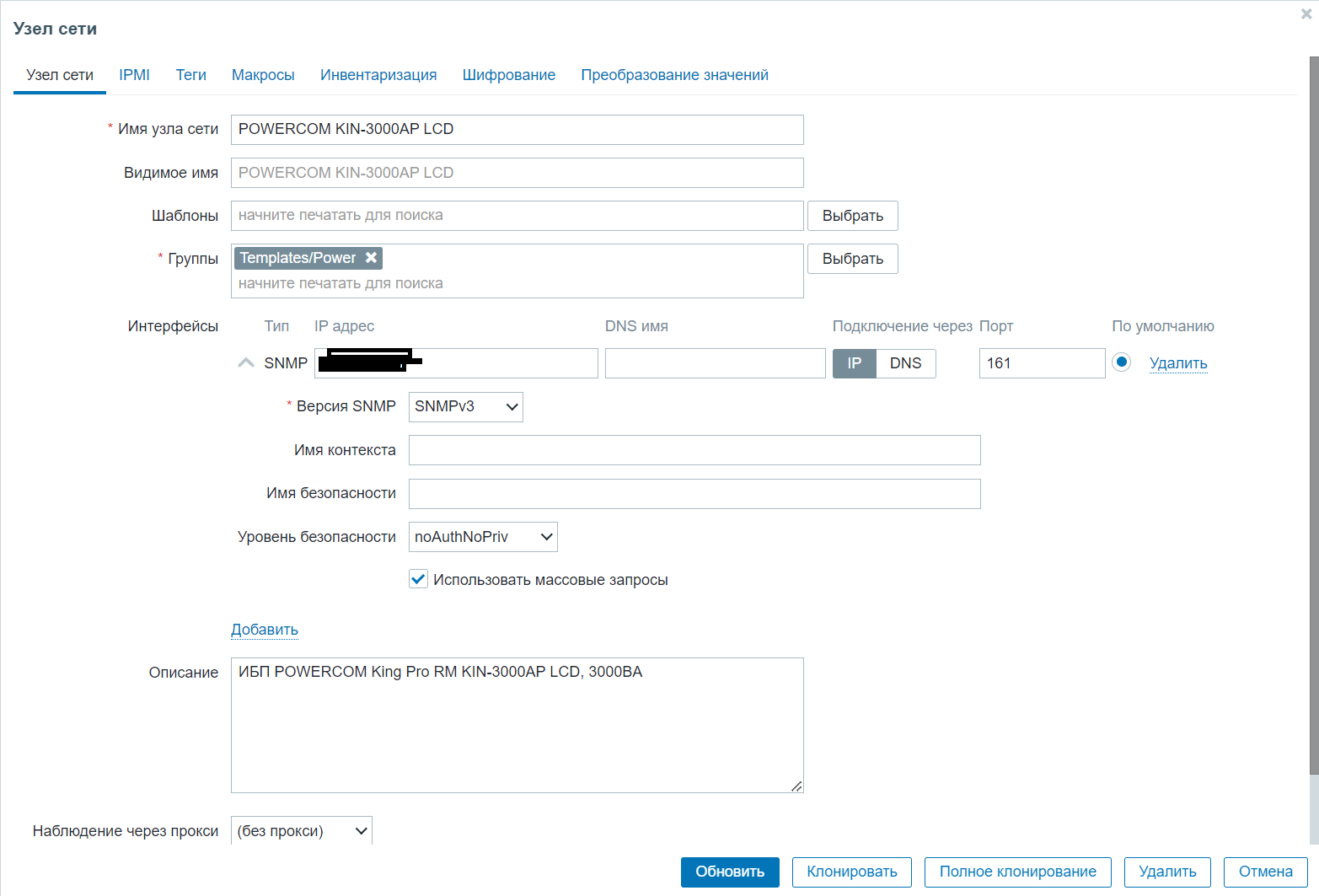Open the Макросы tab
Image resolution: width=1319 pixels, height=896 pixels.
(x=263, y=75)
